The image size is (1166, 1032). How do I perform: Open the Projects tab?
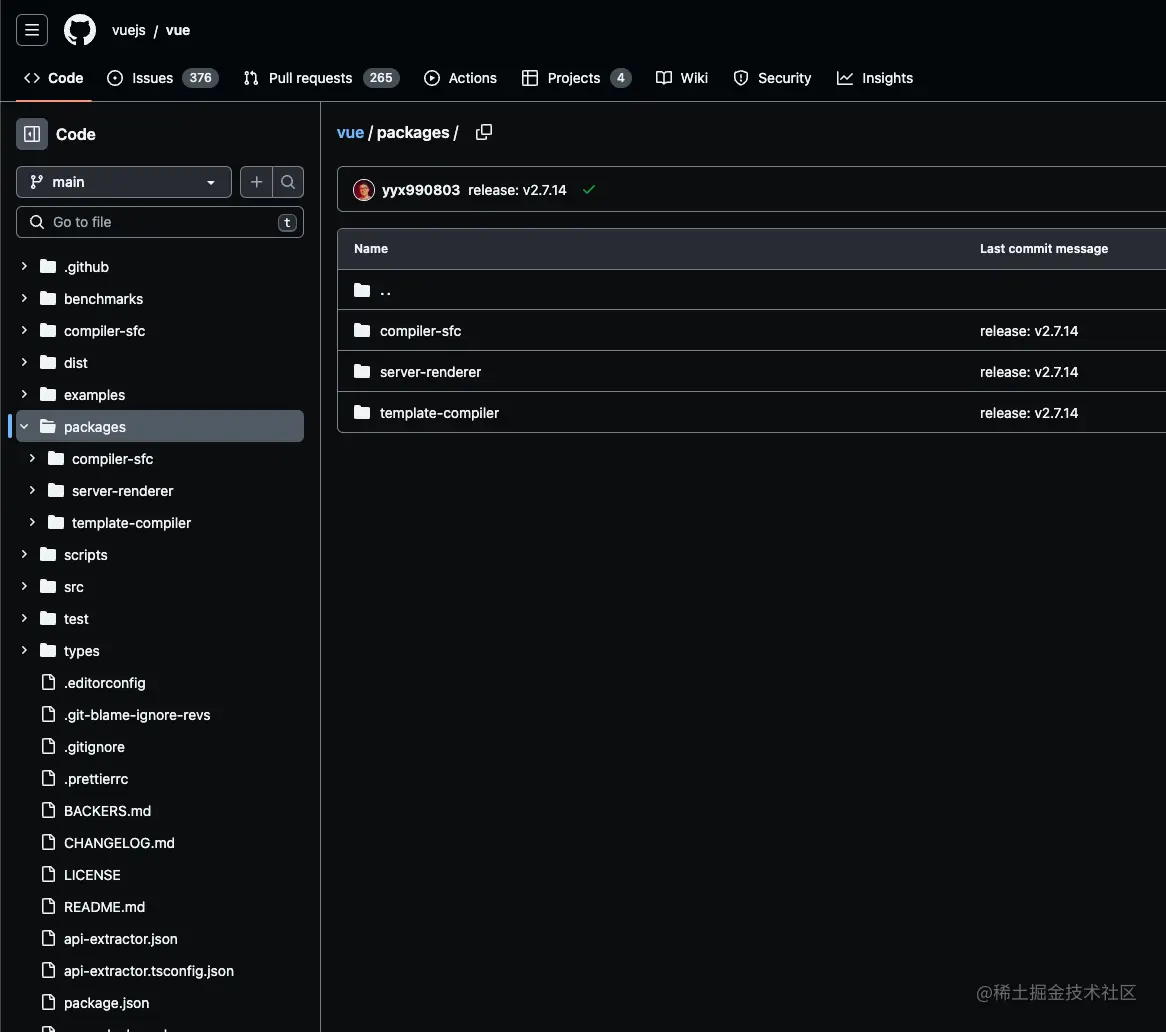pyautogui.click(x=576, y=78)
